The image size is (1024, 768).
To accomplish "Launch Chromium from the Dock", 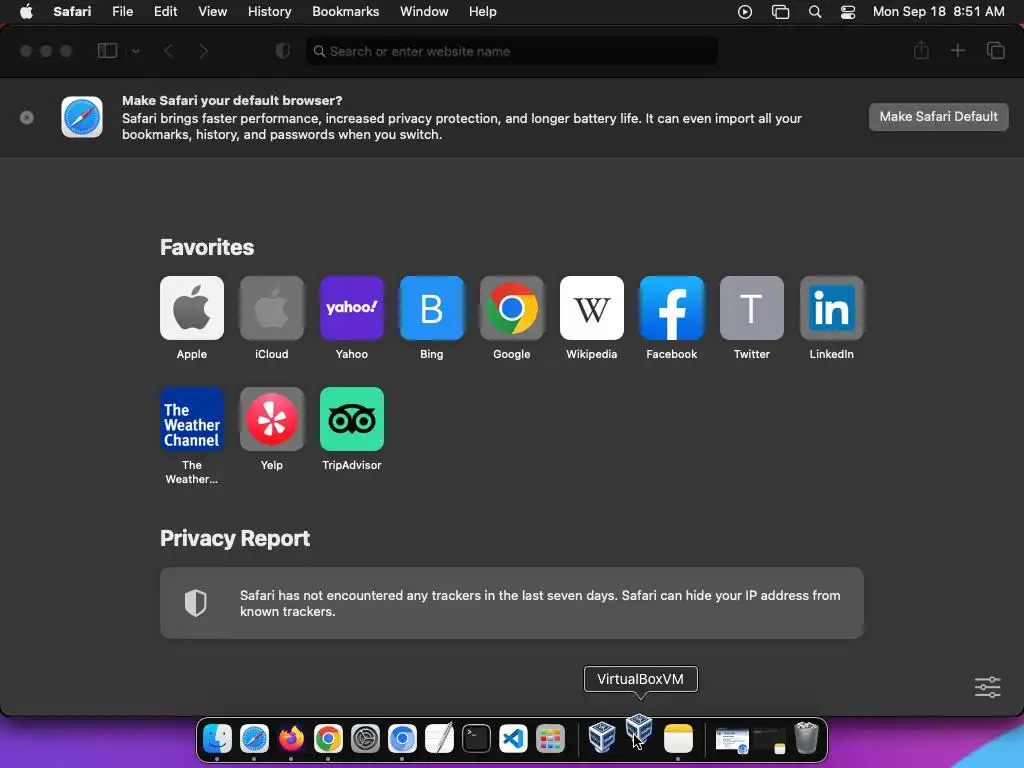I will coord(402,739).
